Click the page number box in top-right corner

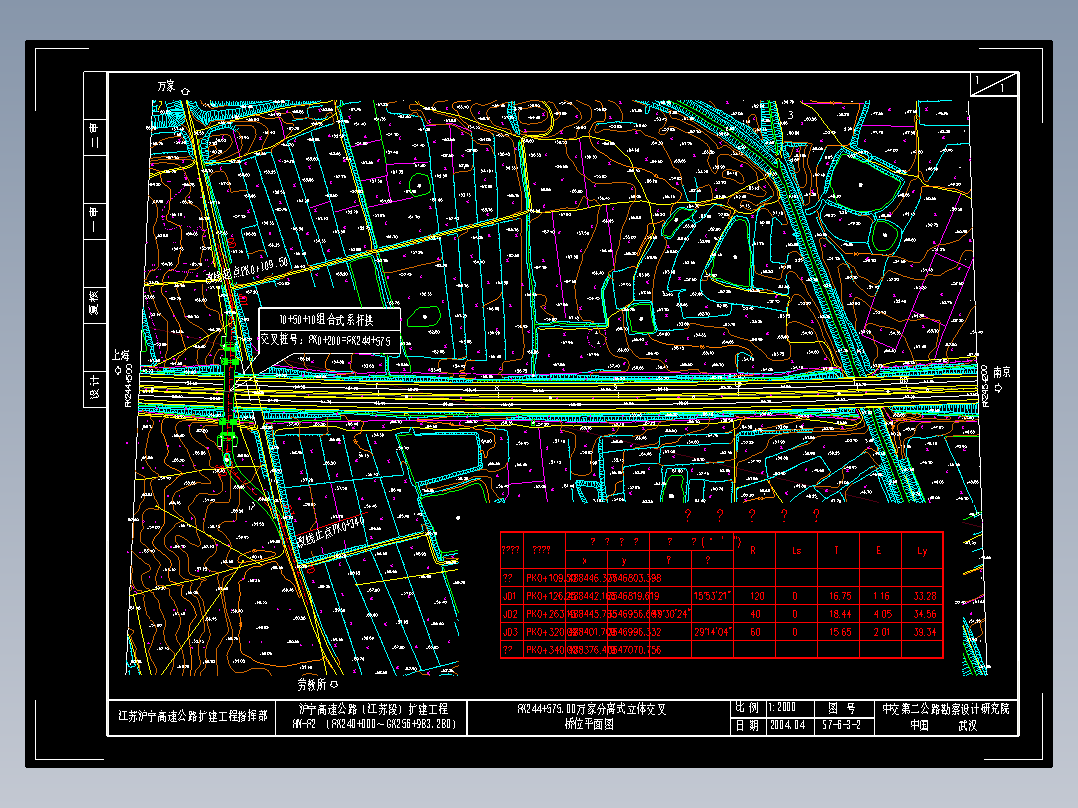coord(995,83)
